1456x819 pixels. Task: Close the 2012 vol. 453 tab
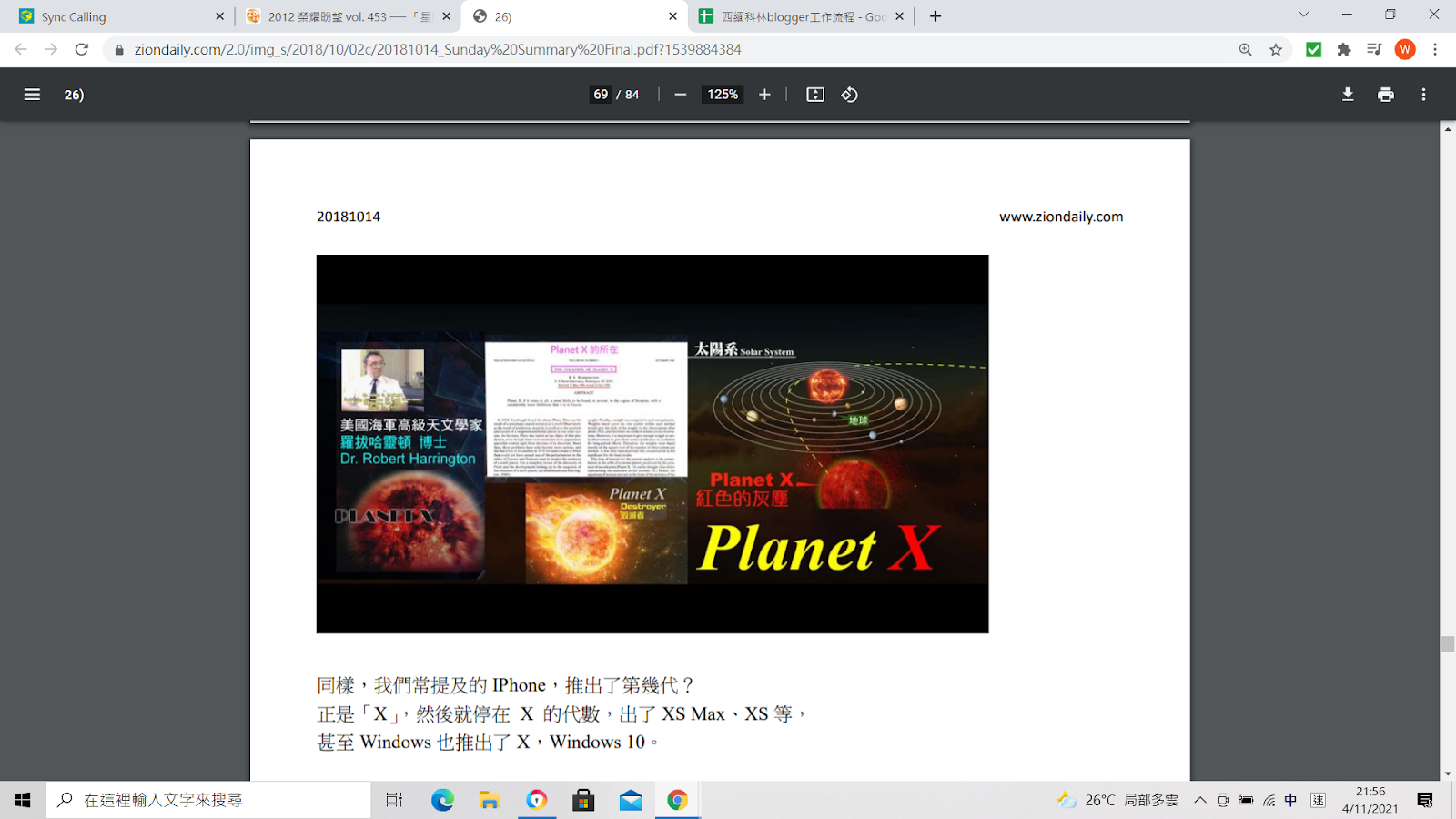(446, 16)
